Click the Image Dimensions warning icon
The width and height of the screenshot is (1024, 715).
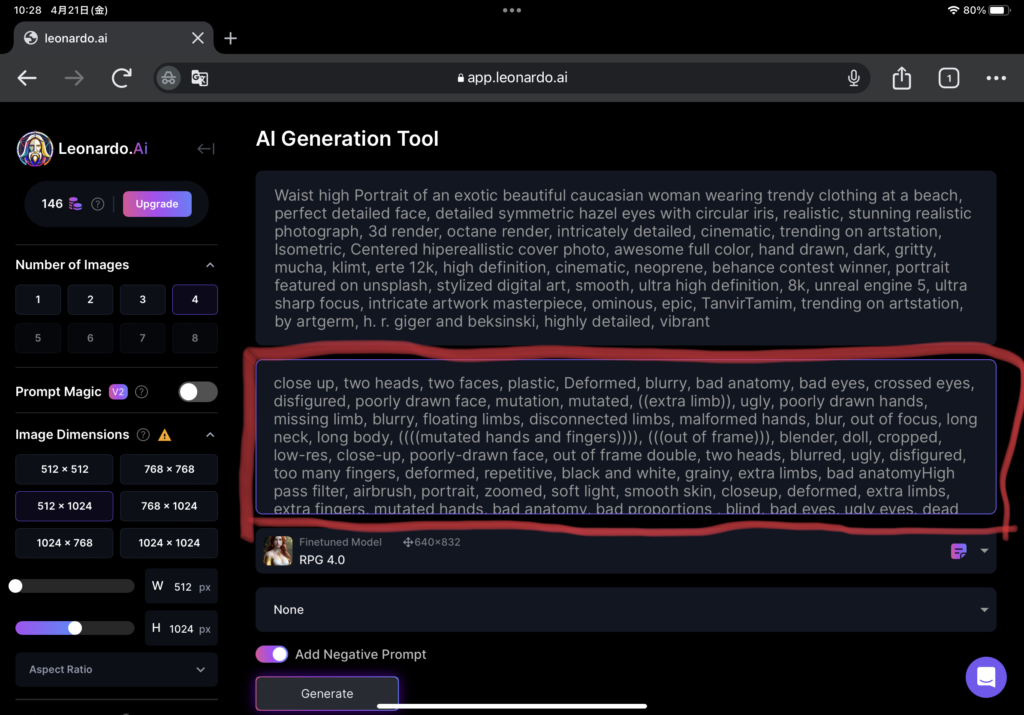coord(165,435)
